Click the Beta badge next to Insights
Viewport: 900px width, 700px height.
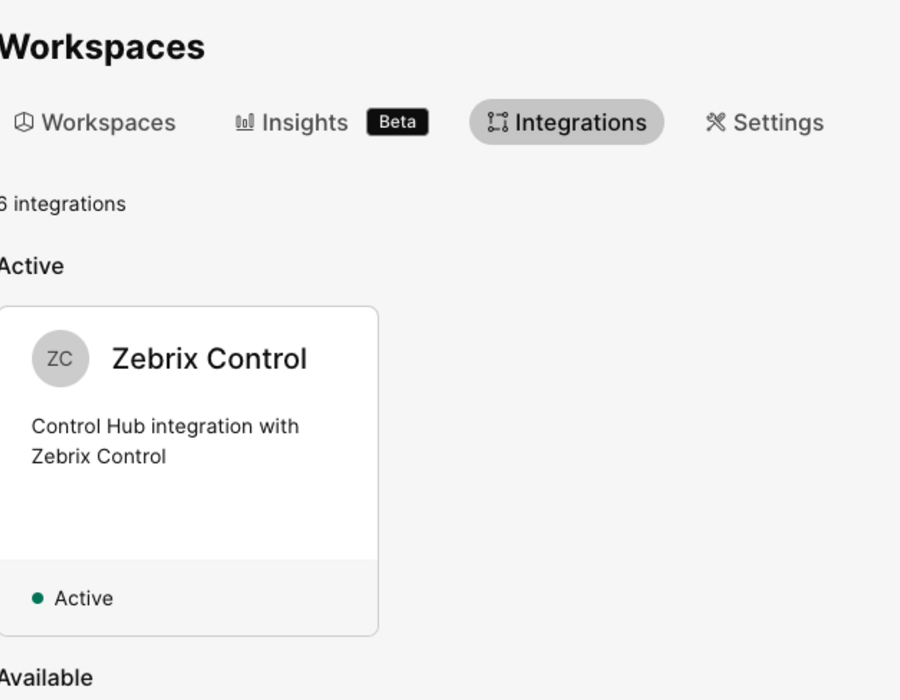coord(398,122)
